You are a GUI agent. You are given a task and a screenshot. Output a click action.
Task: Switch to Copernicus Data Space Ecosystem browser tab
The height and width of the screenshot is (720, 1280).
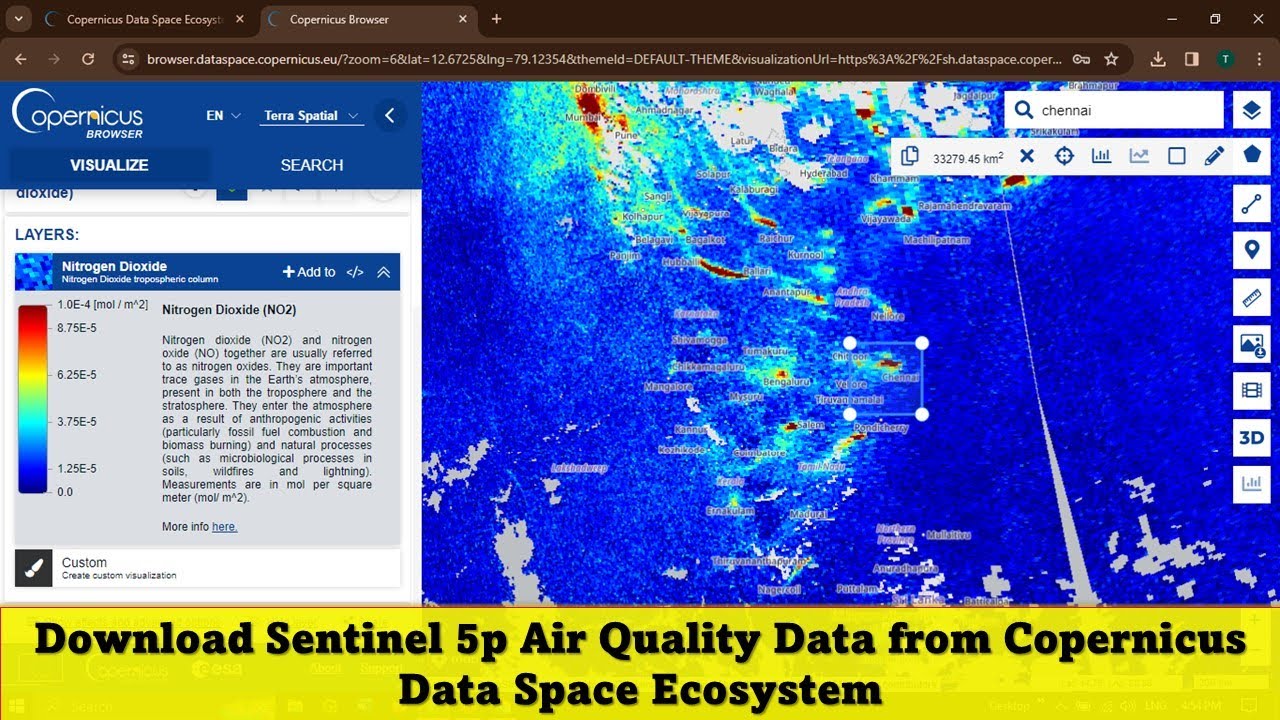click(145, 19)
